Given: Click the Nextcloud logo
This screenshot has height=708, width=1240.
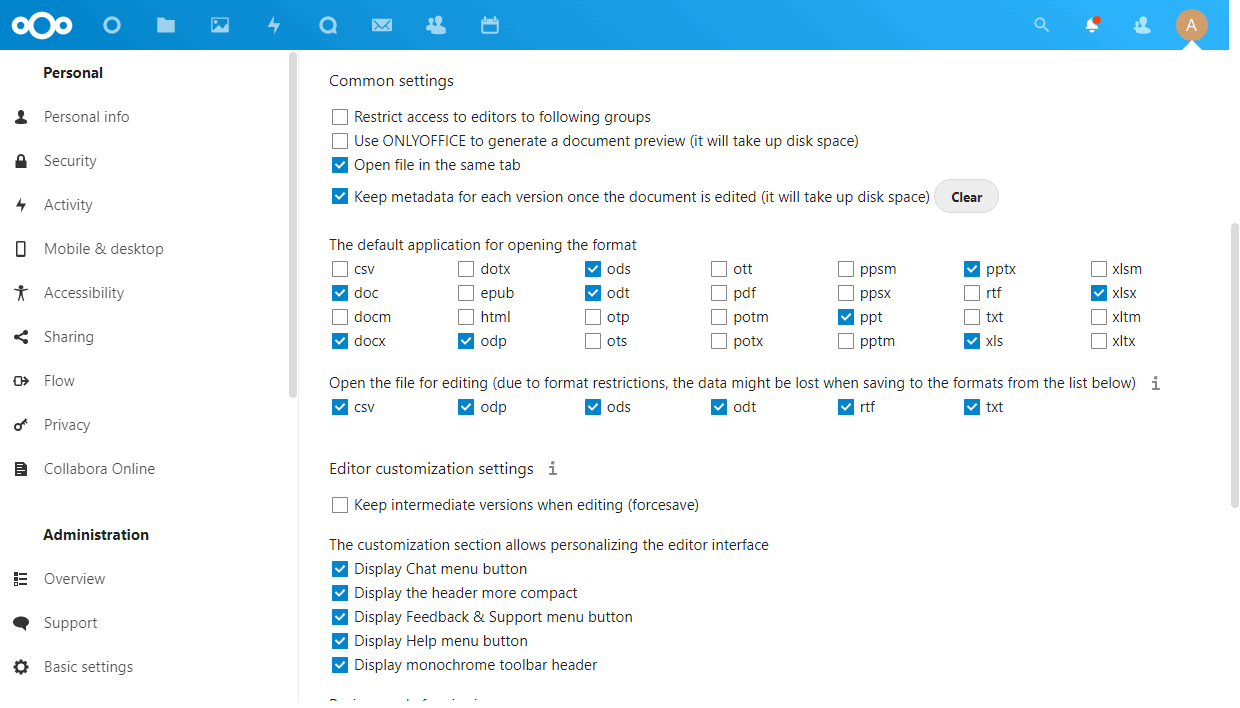Looking at the screenshot, I should pyautogui.click(x=43, y=25).
